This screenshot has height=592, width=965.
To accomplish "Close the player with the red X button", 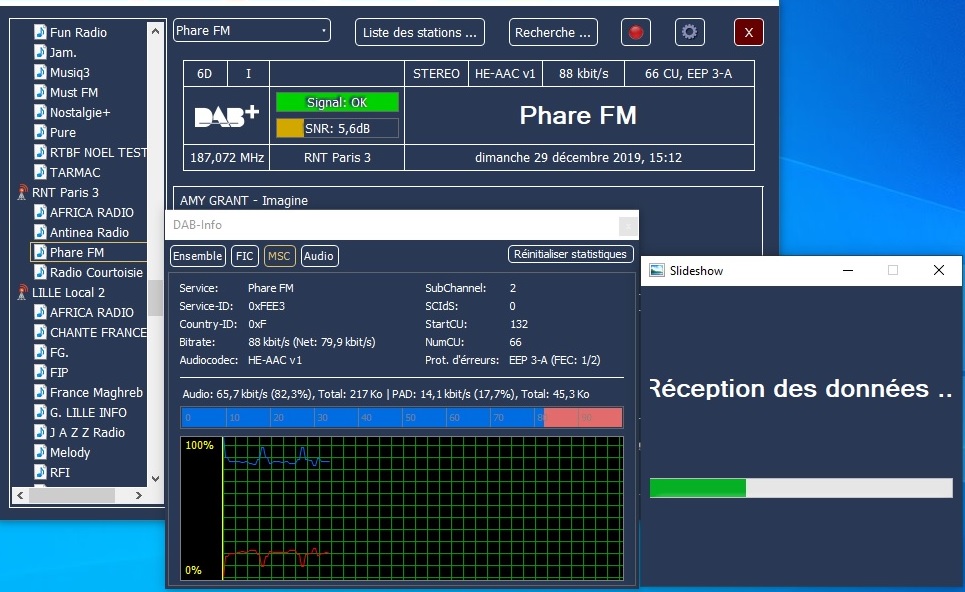I will pyautogui.click(x=748, y=32).
